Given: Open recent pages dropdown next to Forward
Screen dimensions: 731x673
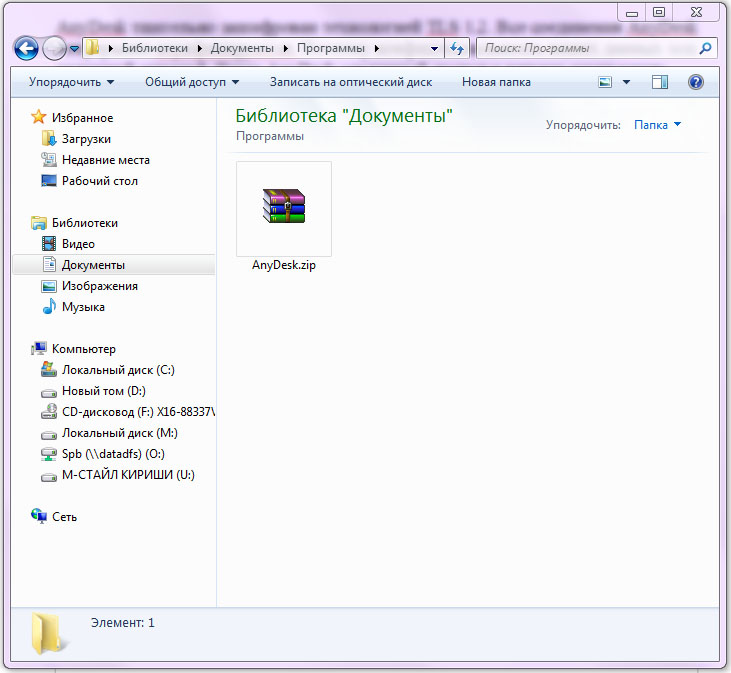Looking at the screenshot, I should [x=74, y=48].
